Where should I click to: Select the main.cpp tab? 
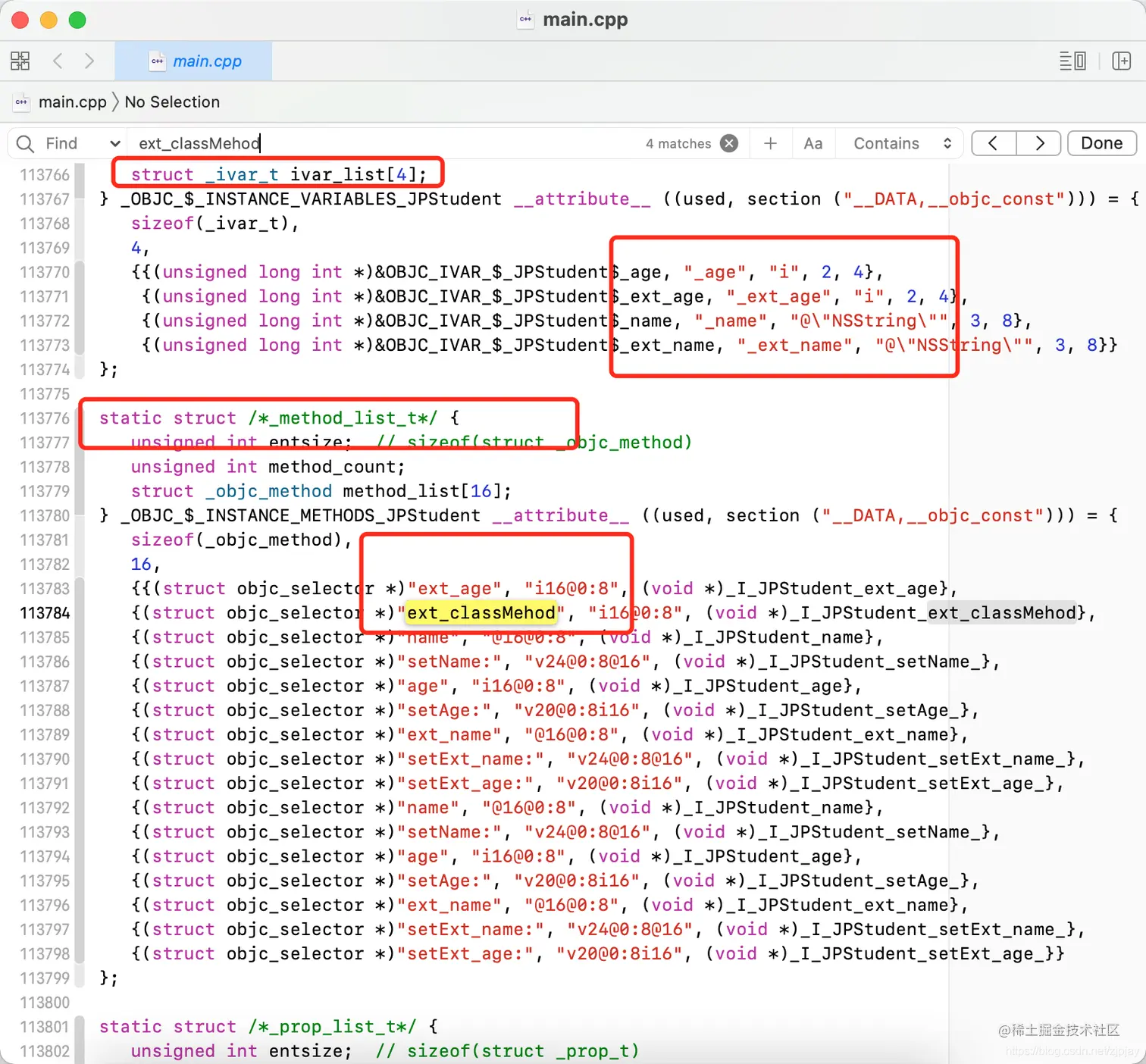tap(194, 61)
